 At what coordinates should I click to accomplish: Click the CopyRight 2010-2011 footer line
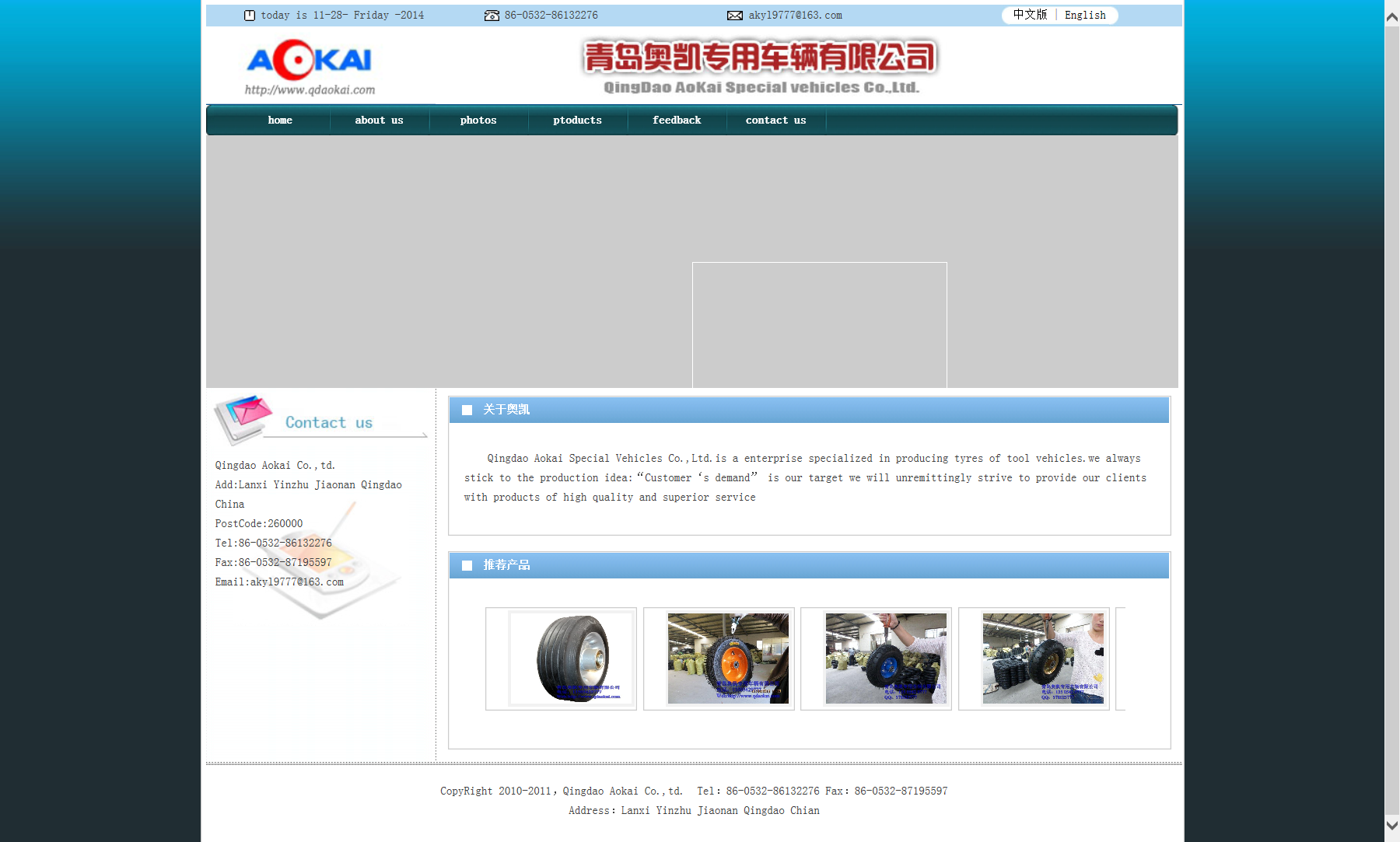[x=694, y=791]
